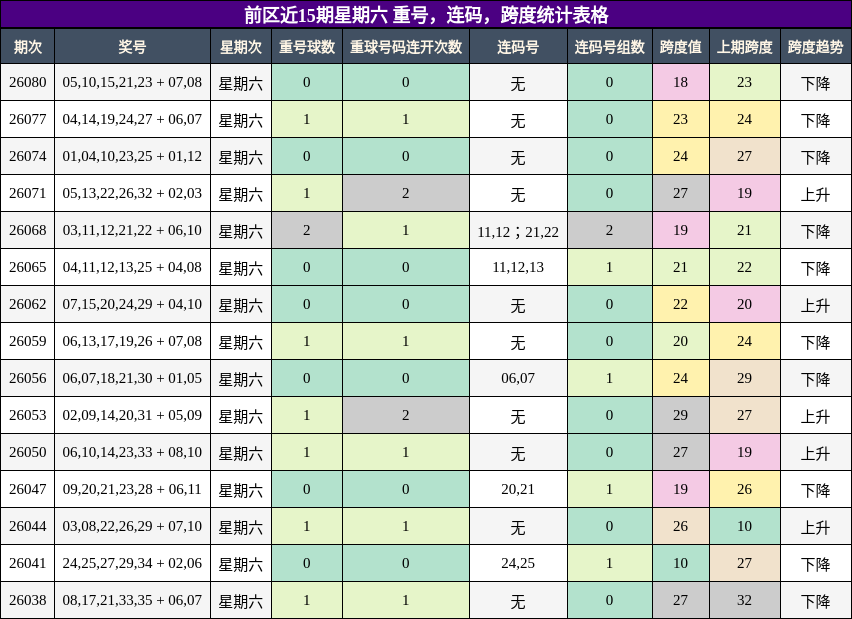Click the 上期跨度 column header
Screen dimensions: 852x619
point(744,47)
